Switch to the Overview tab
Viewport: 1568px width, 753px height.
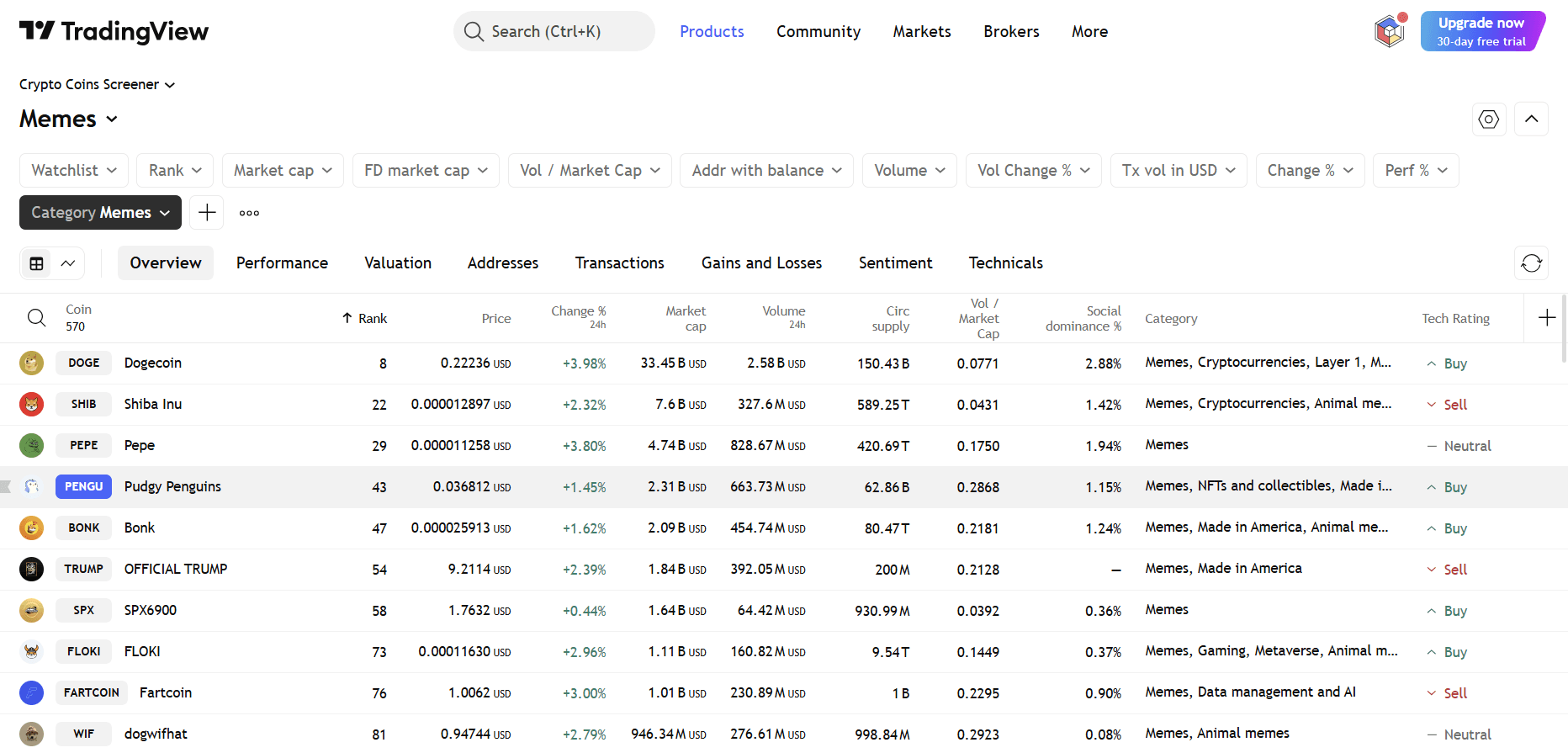tap(166, 263)
